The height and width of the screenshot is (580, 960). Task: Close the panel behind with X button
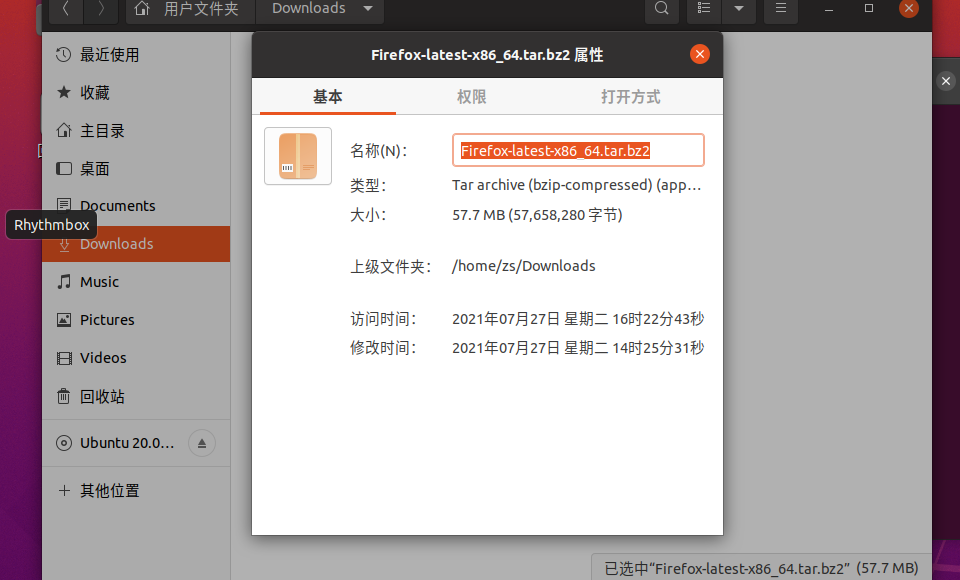[946, 81]
